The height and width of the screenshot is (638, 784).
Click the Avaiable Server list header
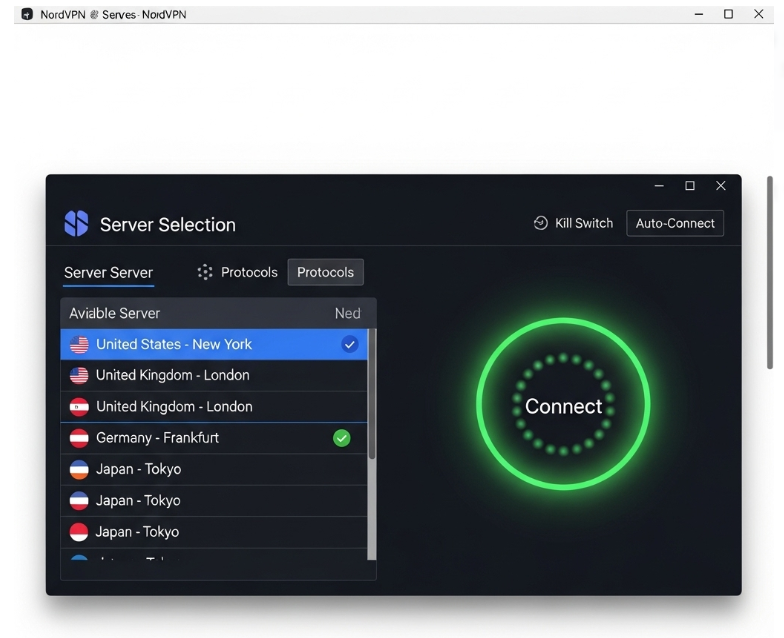(114, 313)
